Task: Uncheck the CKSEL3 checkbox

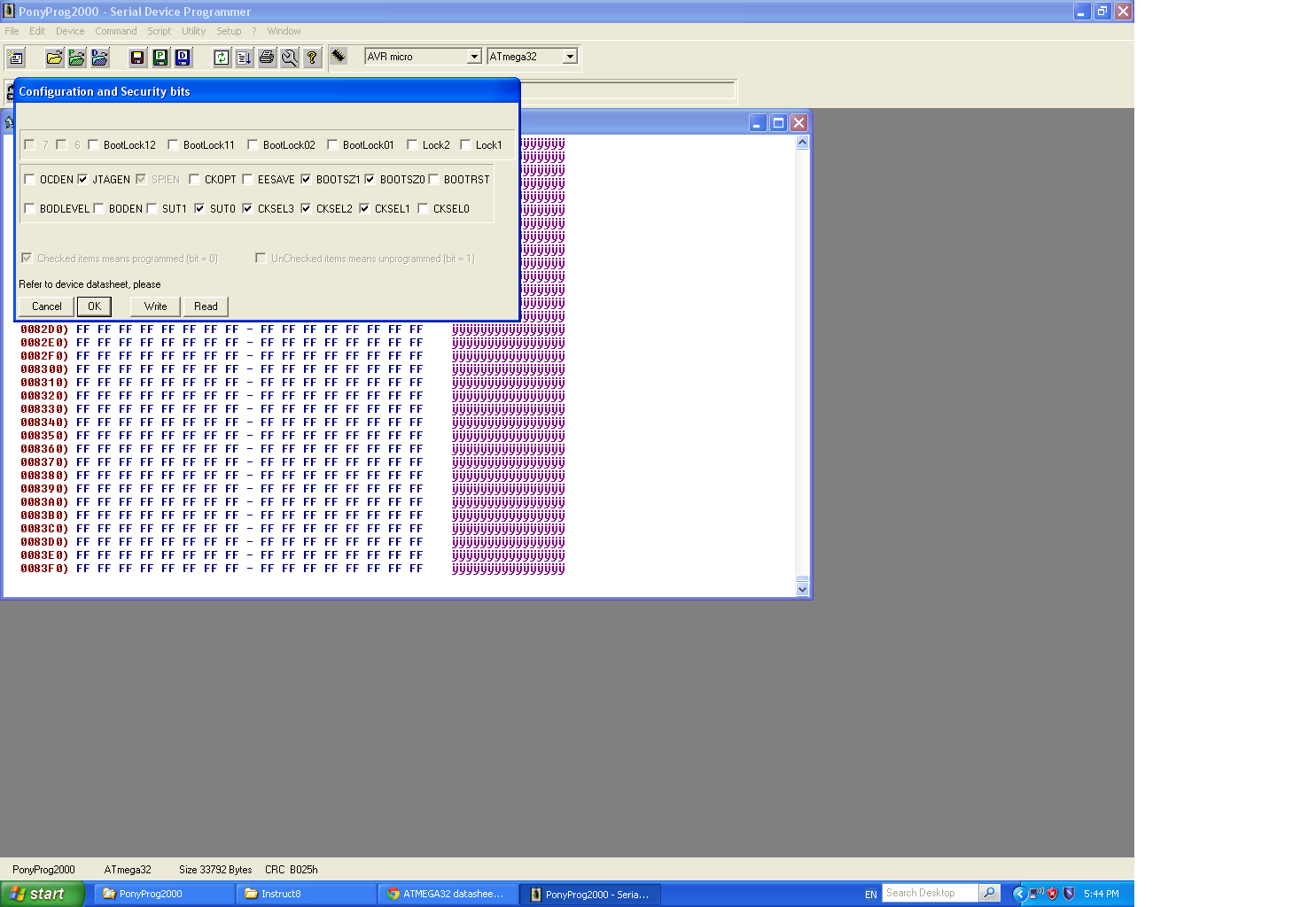Action: click(247, 208)
